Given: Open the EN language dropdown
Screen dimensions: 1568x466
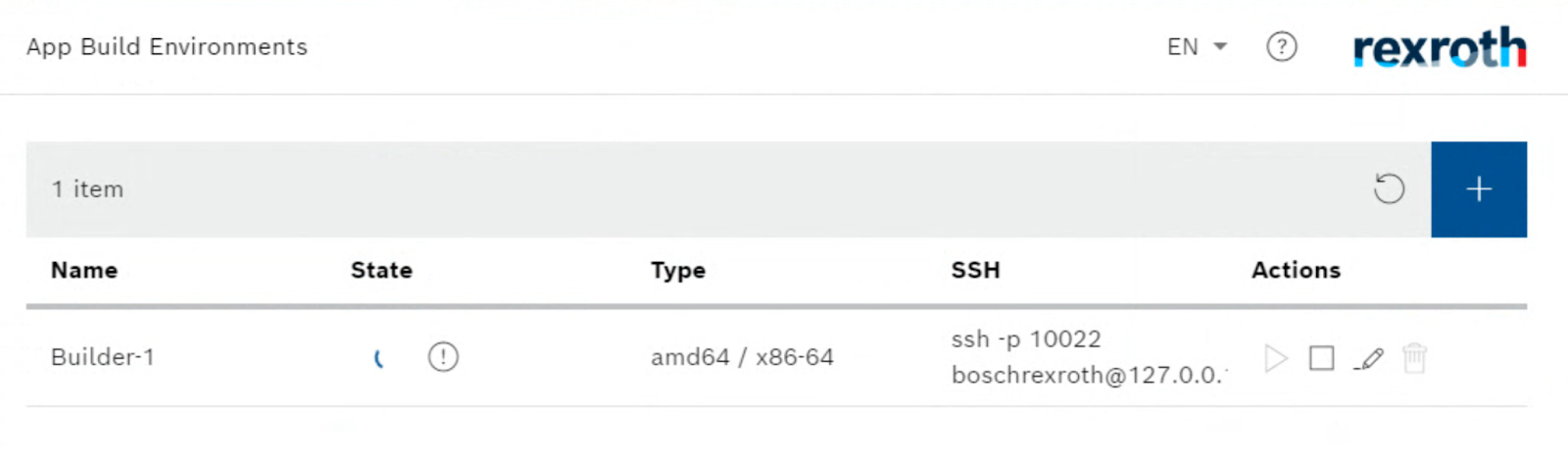Looking at the screenshot, I should [x=1197, y=46].
